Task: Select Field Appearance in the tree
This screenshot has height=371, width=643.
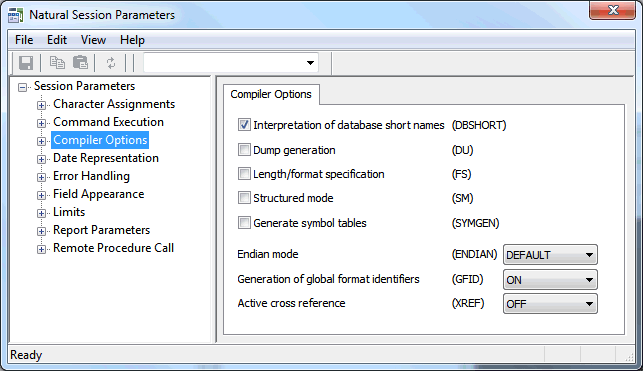Action: coord(98,194)
